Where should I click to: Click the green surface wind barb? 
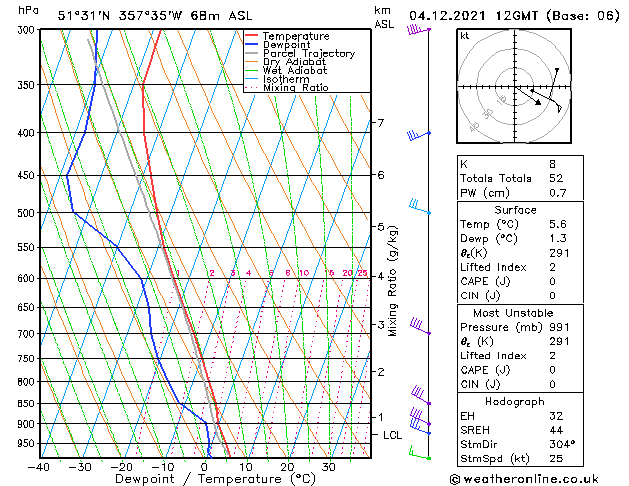click(x=420, y=453)
